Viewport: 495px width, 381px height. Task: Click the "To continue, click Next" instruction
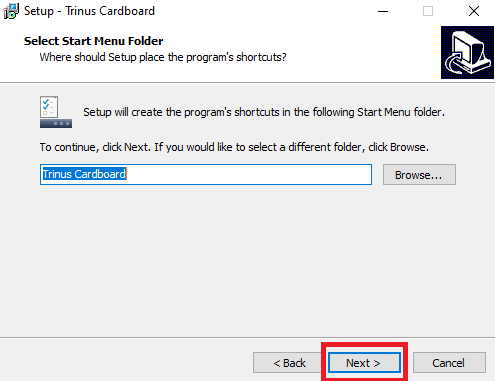point(234,147)
